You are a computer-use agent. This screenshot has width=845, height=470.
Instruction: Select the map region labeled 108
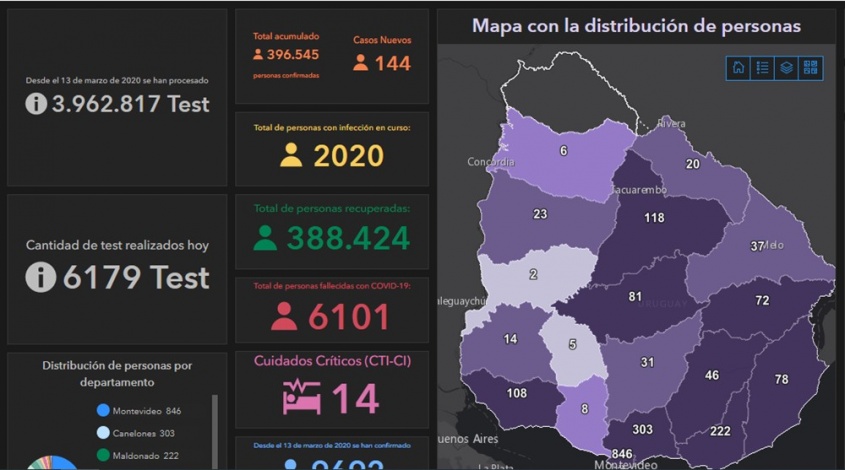click(x=516, y=393)
